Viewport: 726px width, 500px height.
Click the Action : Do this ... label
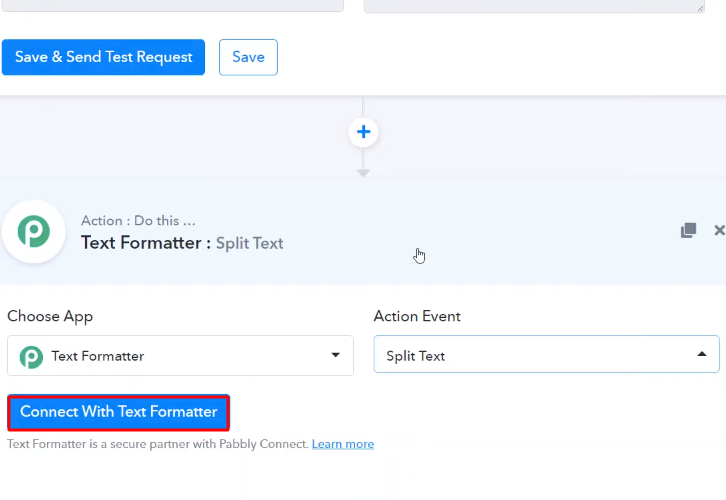[138, 220]
